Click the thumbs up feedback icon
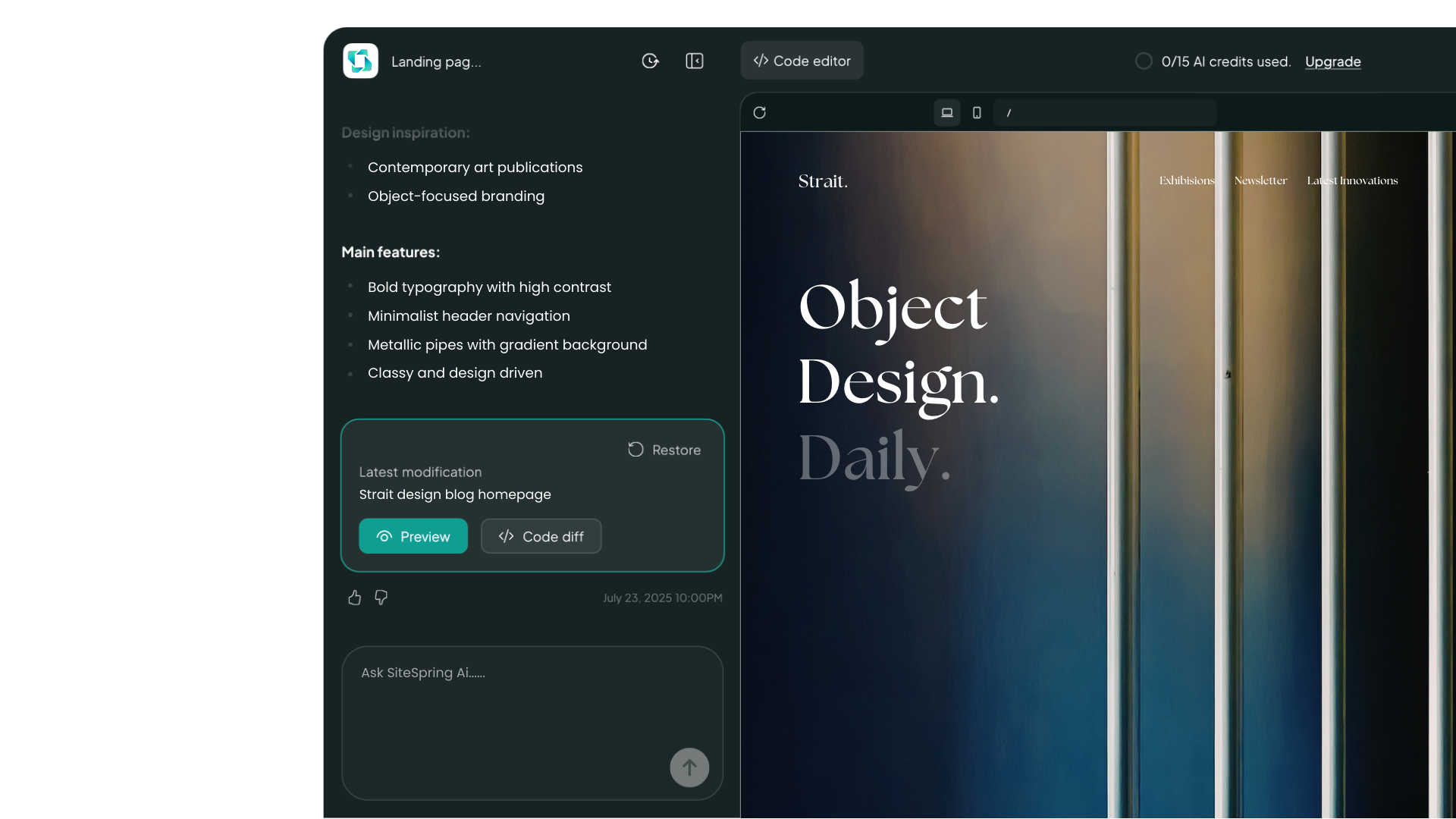The height and width of the screenshot is (819, 1456). [354, 598]
